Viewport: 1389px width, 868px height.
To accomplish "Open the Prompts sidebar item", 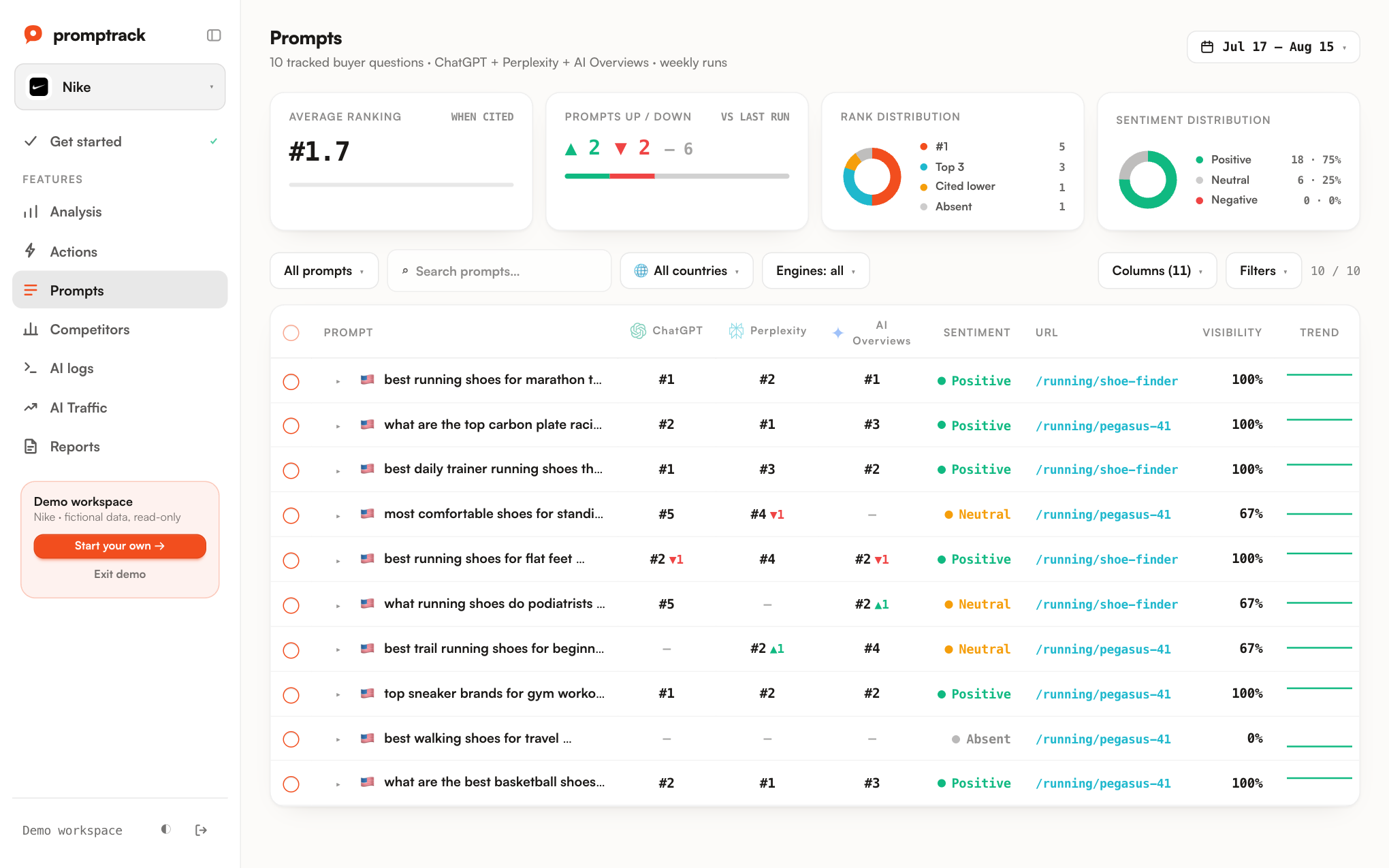I will pyautogui.click(x=120, y=290).
